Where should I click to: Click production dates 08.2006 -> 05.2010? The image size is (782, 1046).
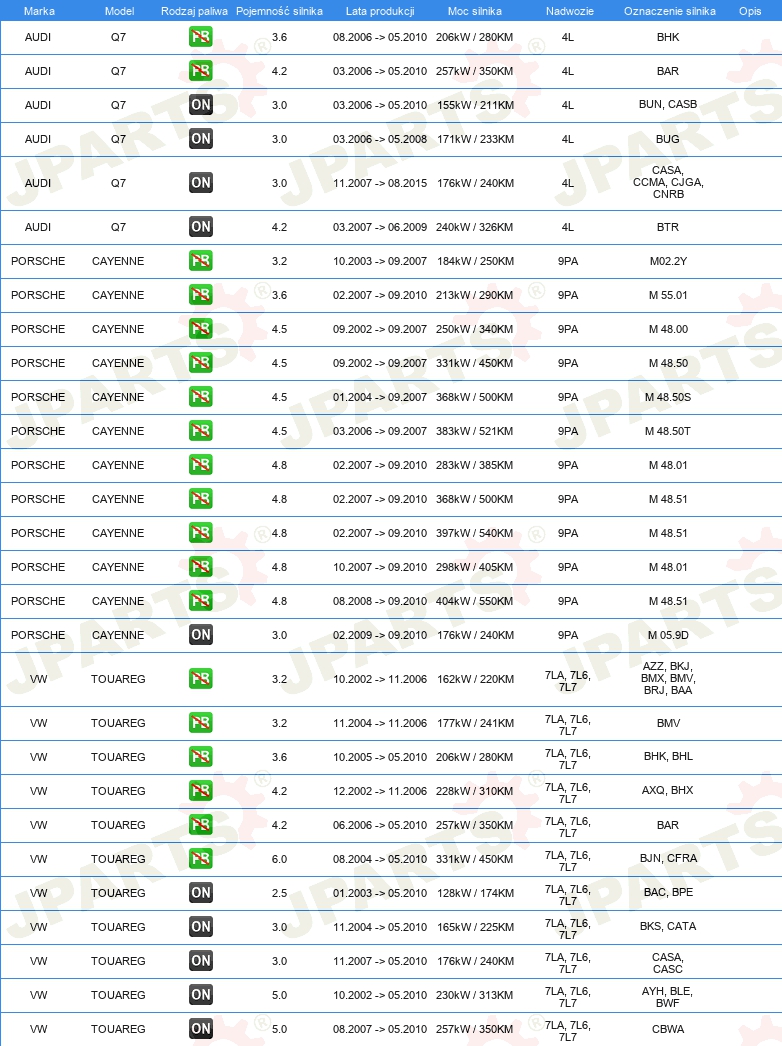click(380, 38)
